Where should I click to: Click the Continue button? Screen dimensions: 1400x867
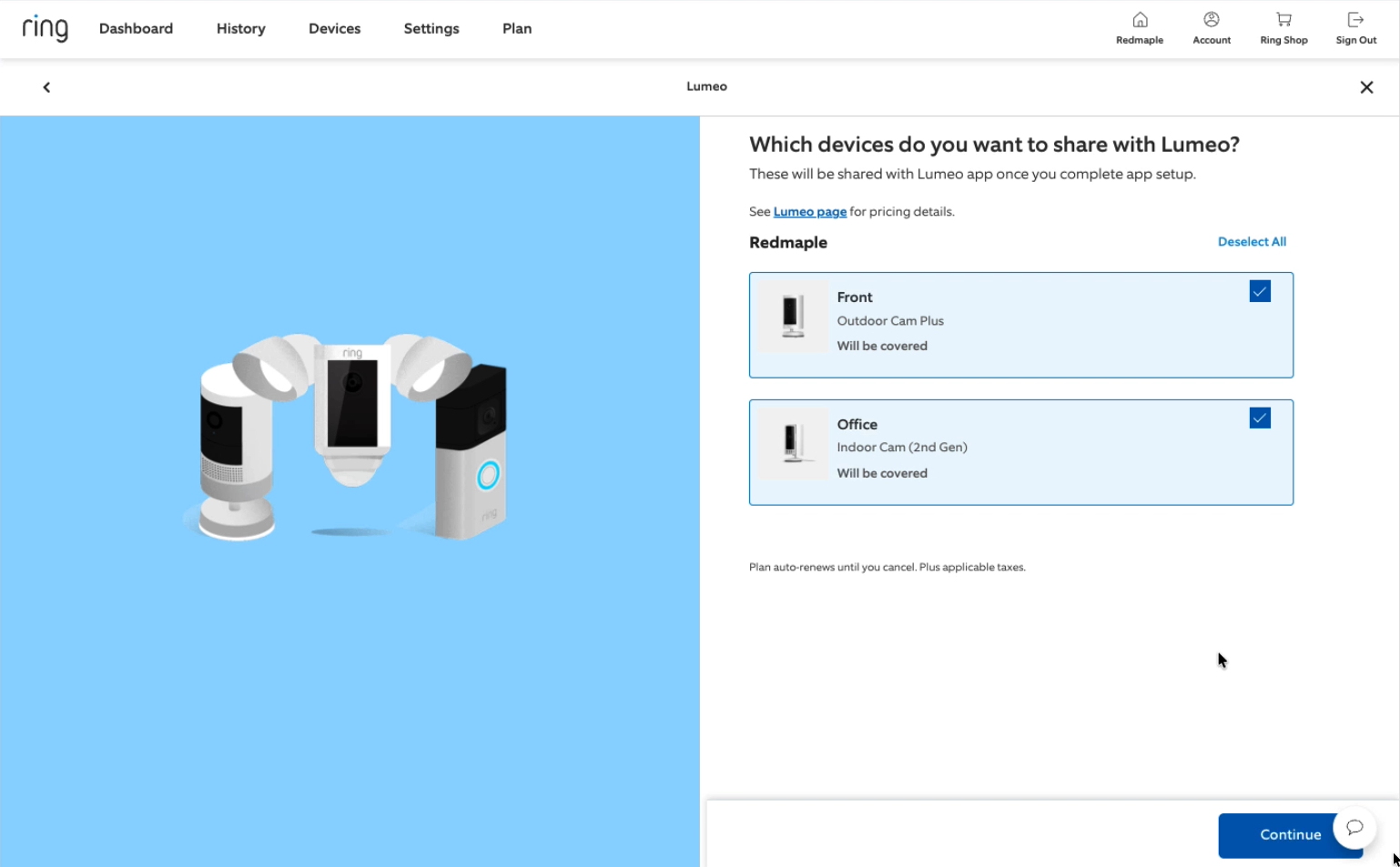pos(1290,835)
